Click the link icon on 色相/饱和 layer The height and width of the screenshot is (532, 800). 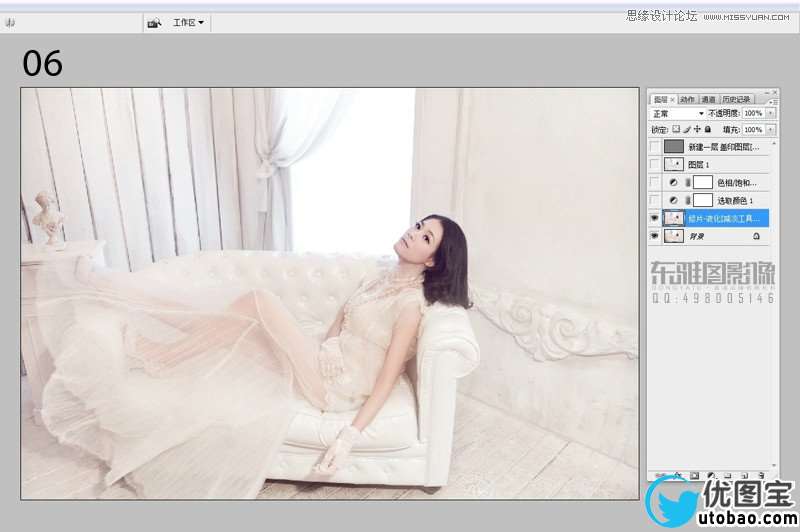688,182
